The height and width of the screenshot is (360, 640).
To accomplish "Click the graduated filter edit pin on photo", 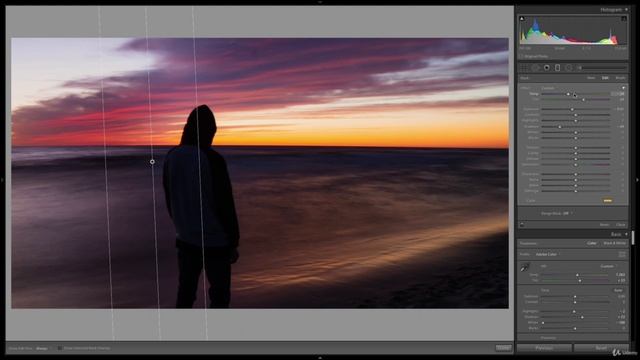I will tap(152, 162).
